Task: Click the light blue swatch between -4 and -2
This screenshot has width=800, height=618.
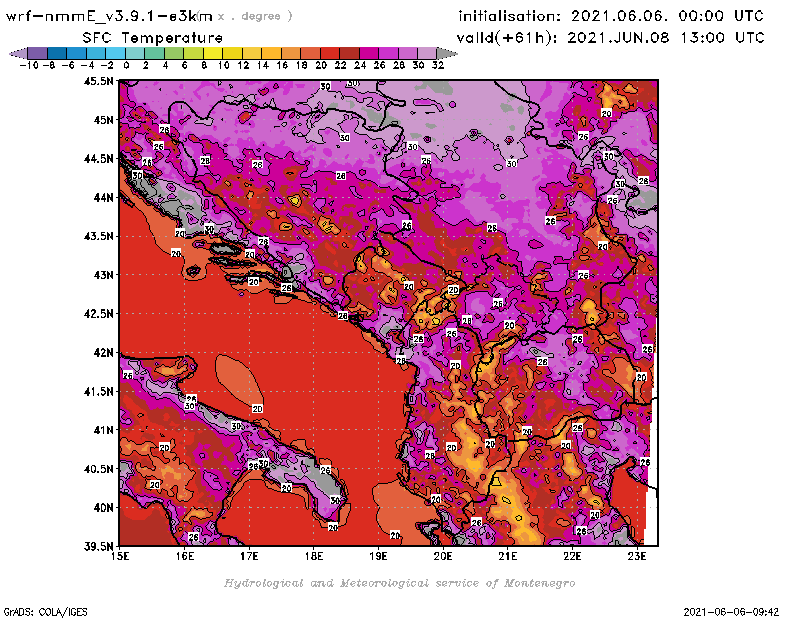Action: pyautogui.click(x=96, y=52)
